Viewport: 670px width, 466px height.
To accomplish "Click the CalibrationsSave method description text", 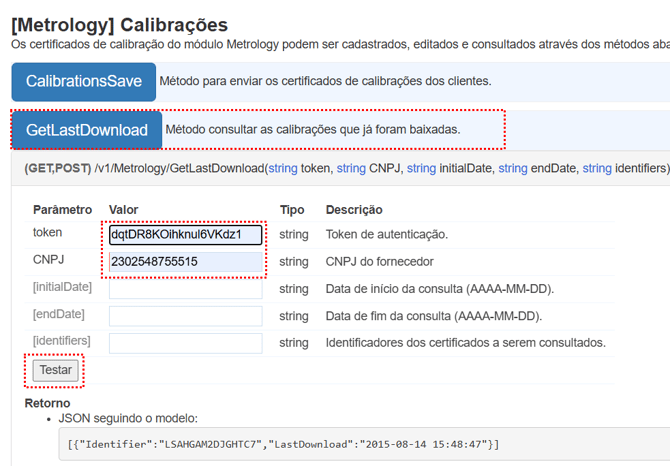I will coord(325,81).
